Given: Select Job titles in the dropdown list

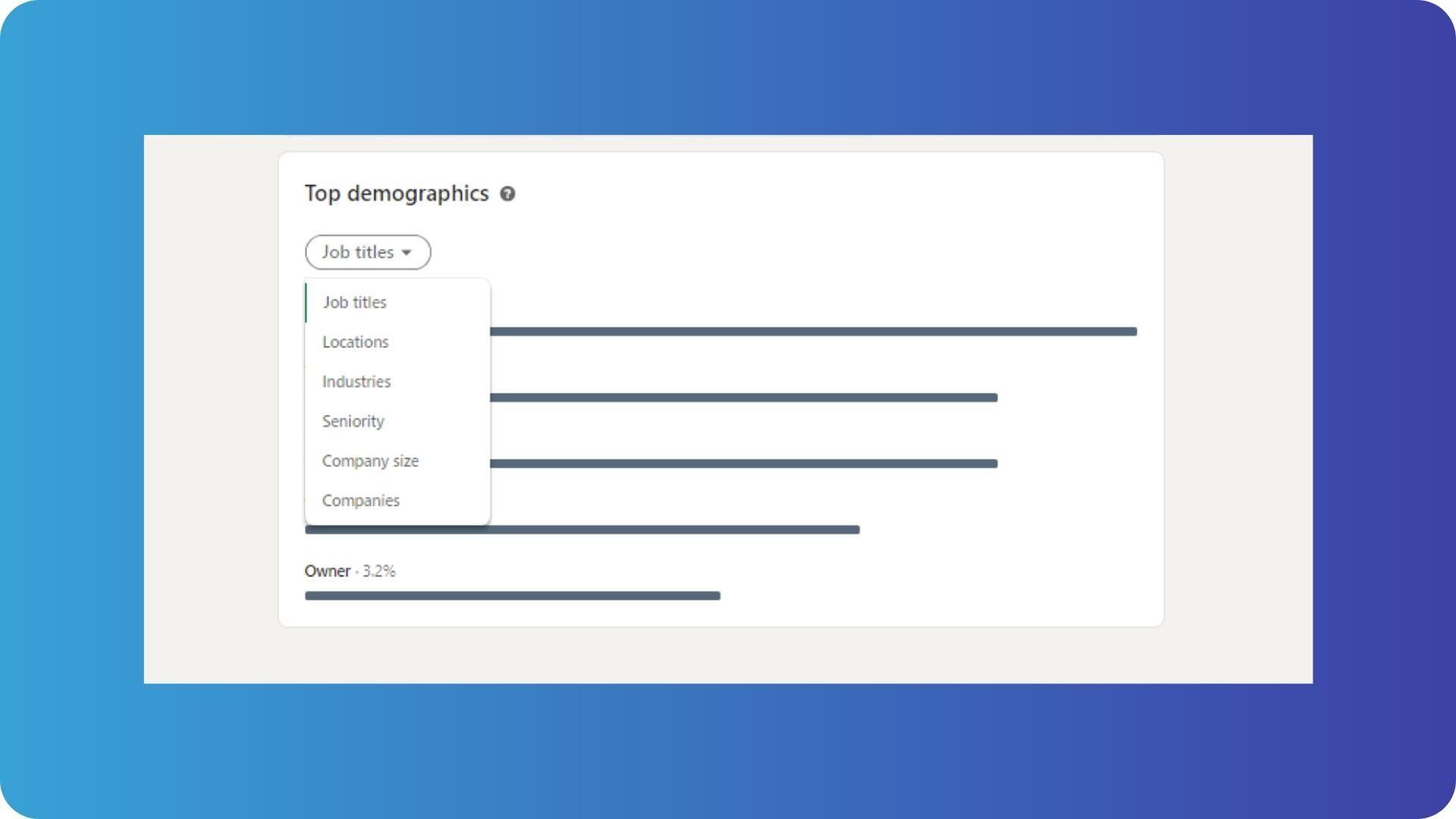Looking at the screenshot, I should click(x=397, y=302).
